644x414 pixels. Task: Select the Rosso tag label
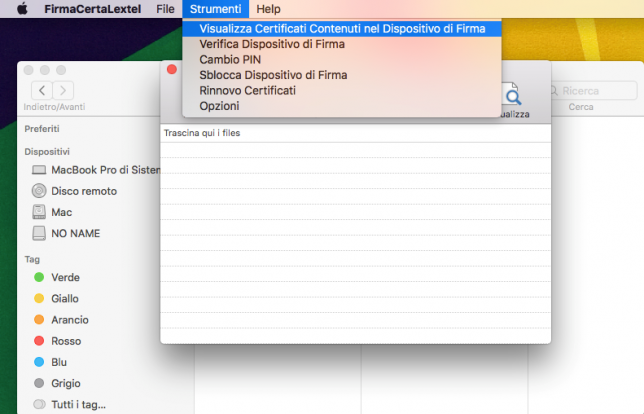point(66,341)
